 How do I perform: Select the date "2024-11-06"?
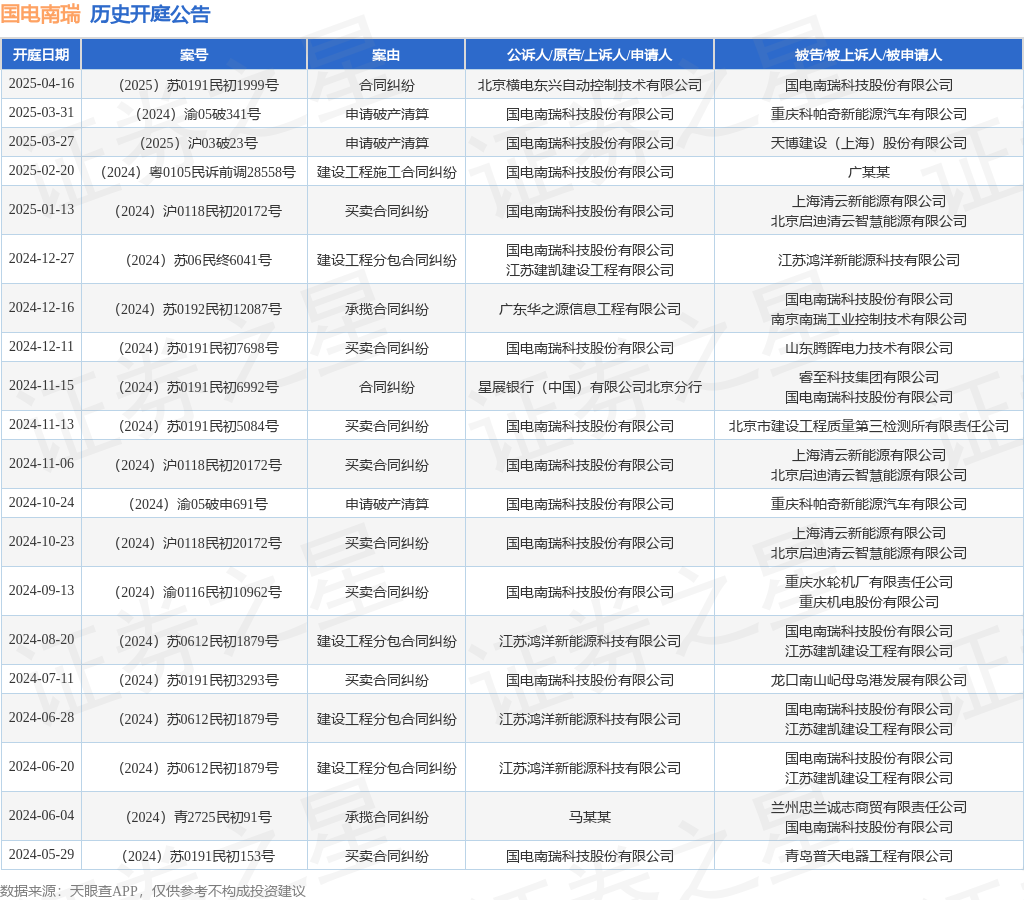41,464
